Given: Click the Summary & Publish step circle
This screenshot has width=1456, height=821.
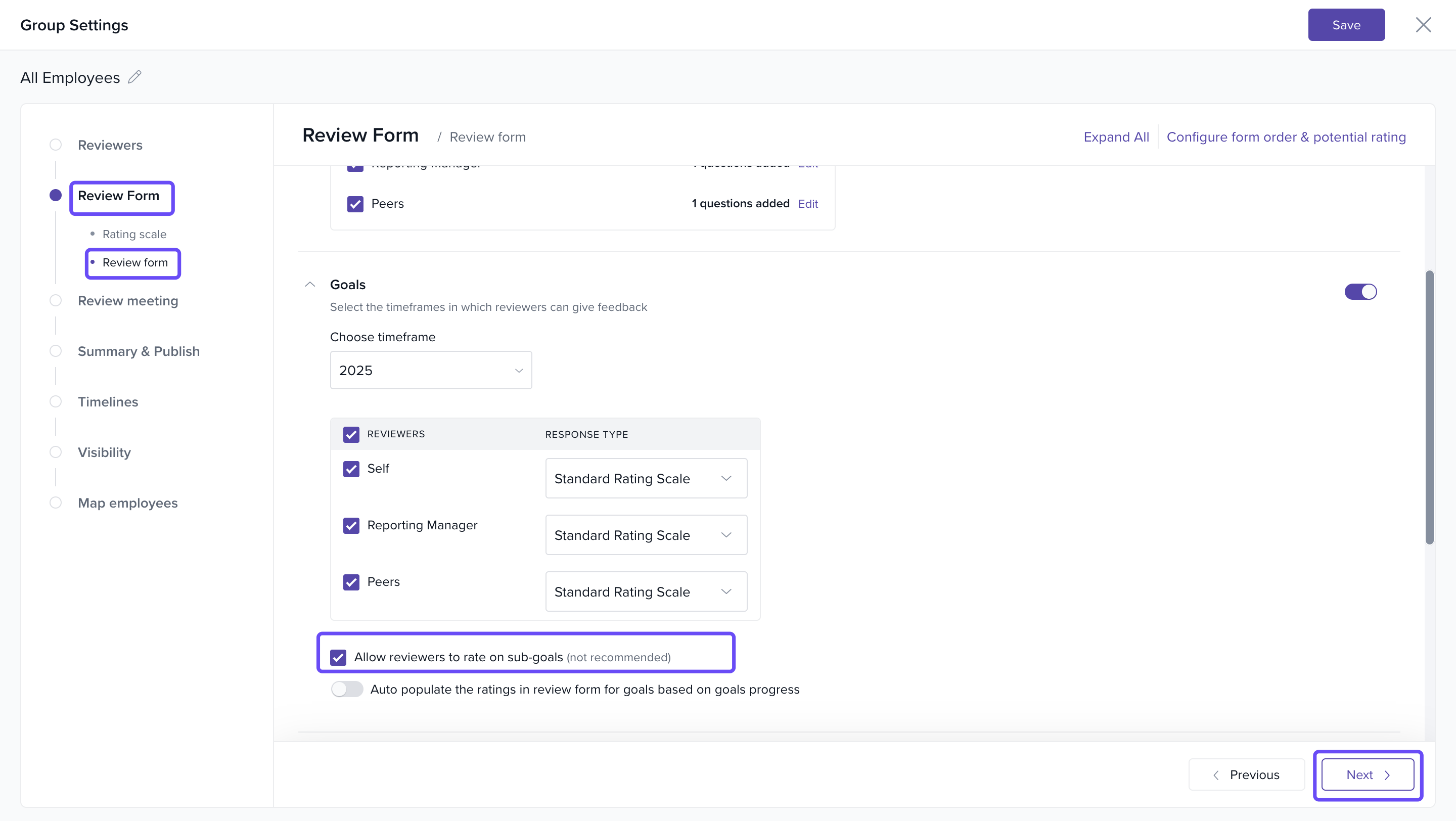Looking at the screenshot, I should point(56,351).
